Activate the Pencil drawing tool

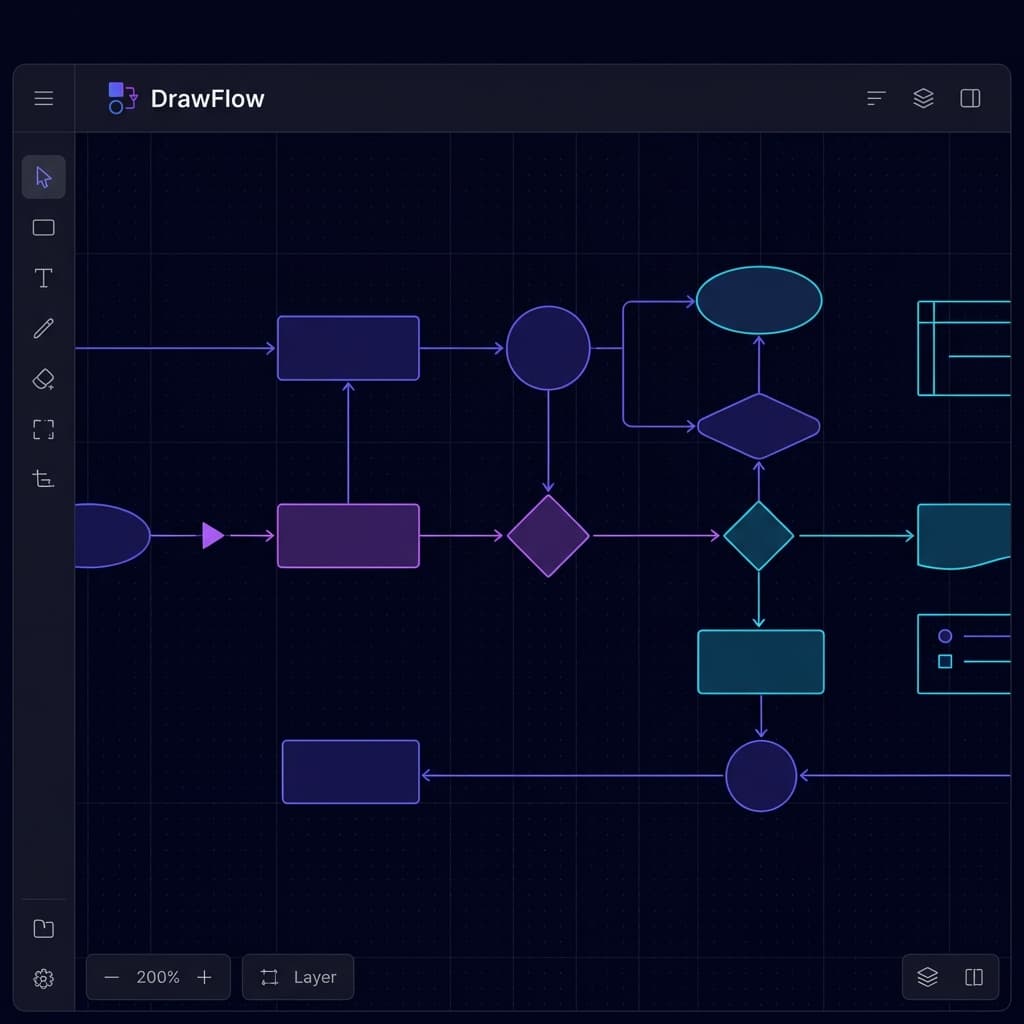[x=43, y=328]
